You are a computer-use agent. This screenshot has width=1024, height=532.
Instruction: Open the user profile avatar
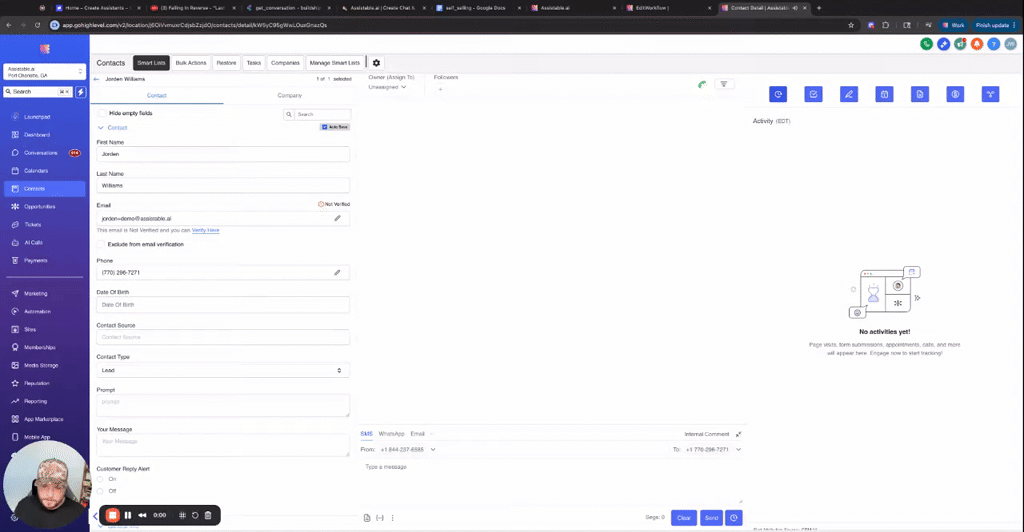pos(1010,44)
